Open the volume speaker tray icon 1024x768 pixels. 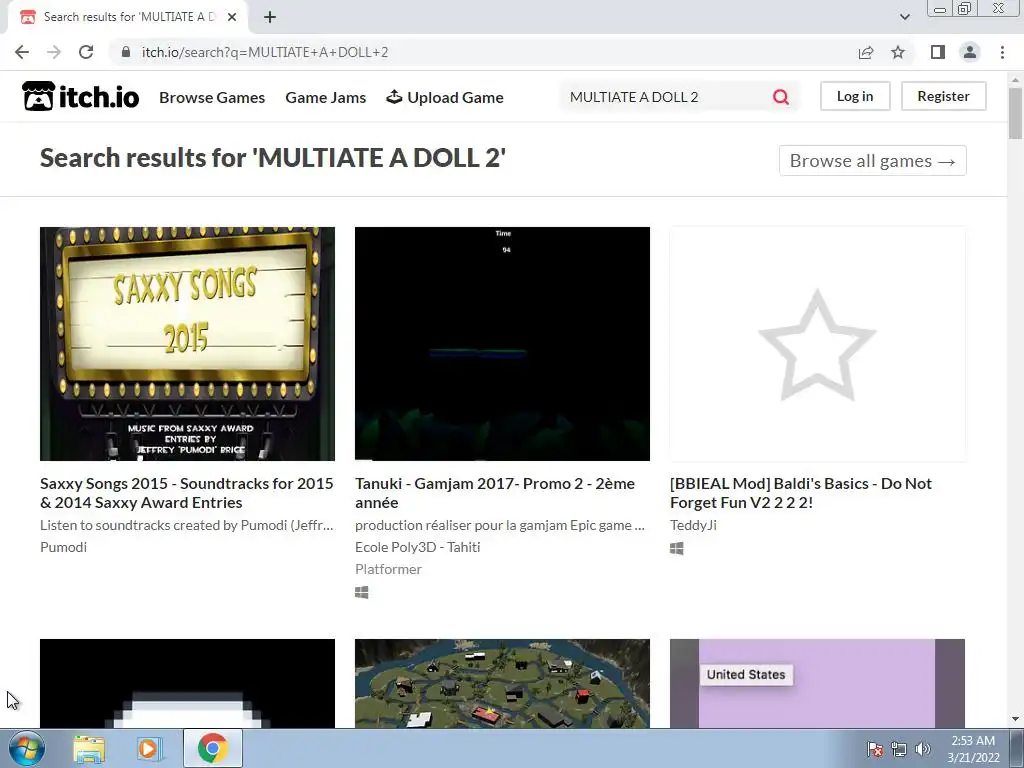point(923,749)
